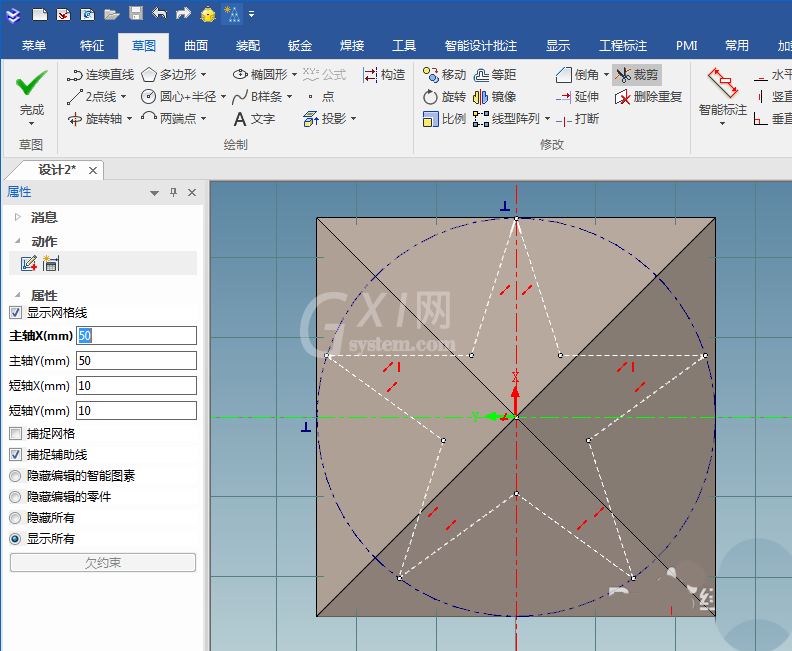The image size is (792, 651).
Task: Select the 旋转轴 rotation axis tool
Action: pos(94,119)
